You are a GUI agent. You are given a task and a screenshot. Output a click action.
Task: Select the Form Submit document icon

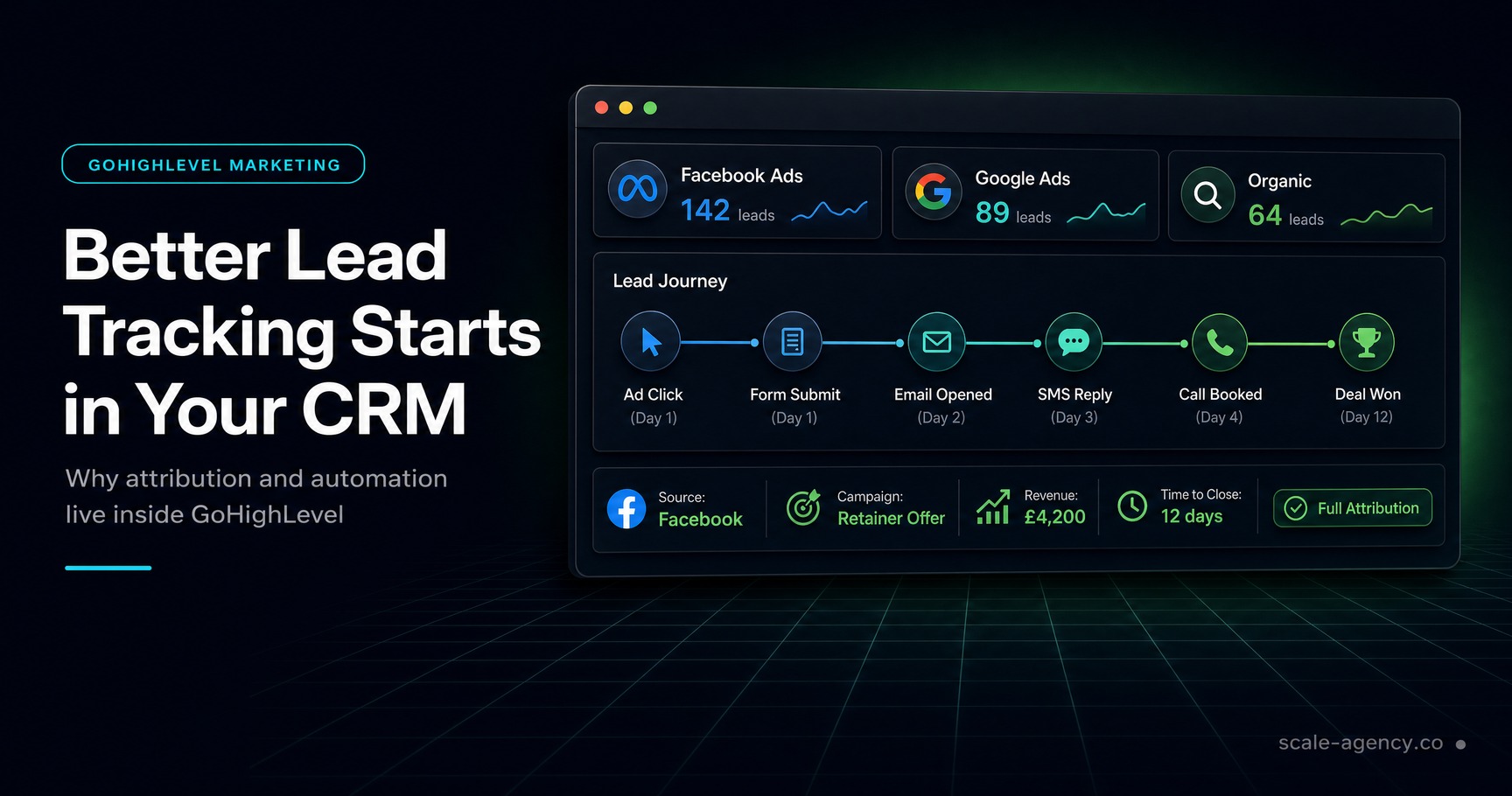tap(793, 341)
